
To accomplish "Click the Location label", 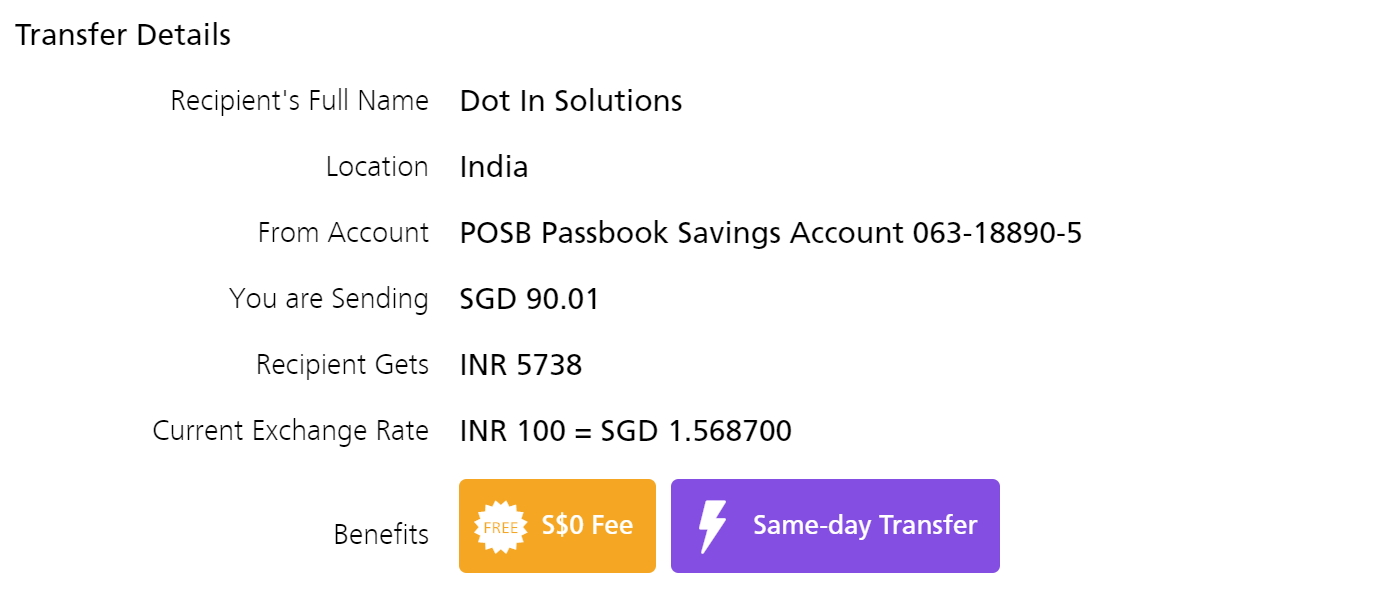I will pos(377,167).
